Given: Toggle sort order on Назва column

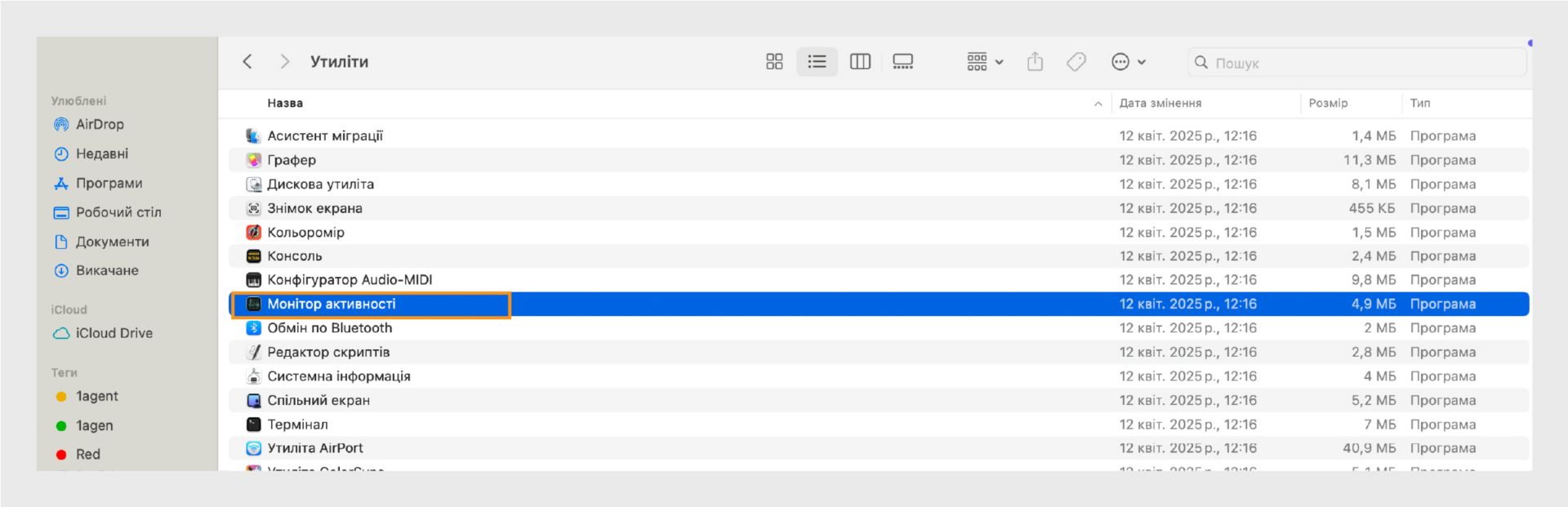Looking at the screenshot, I should pyautogui.click(x=285, y=104).
